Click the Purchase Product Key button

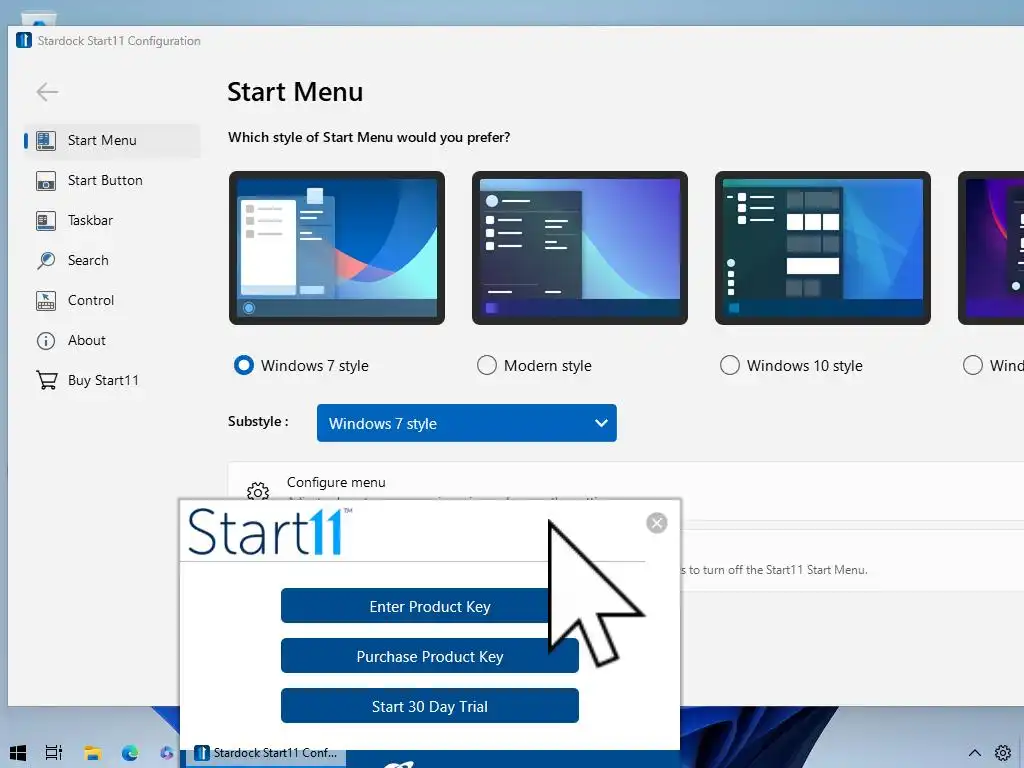(x=430, y=656)
